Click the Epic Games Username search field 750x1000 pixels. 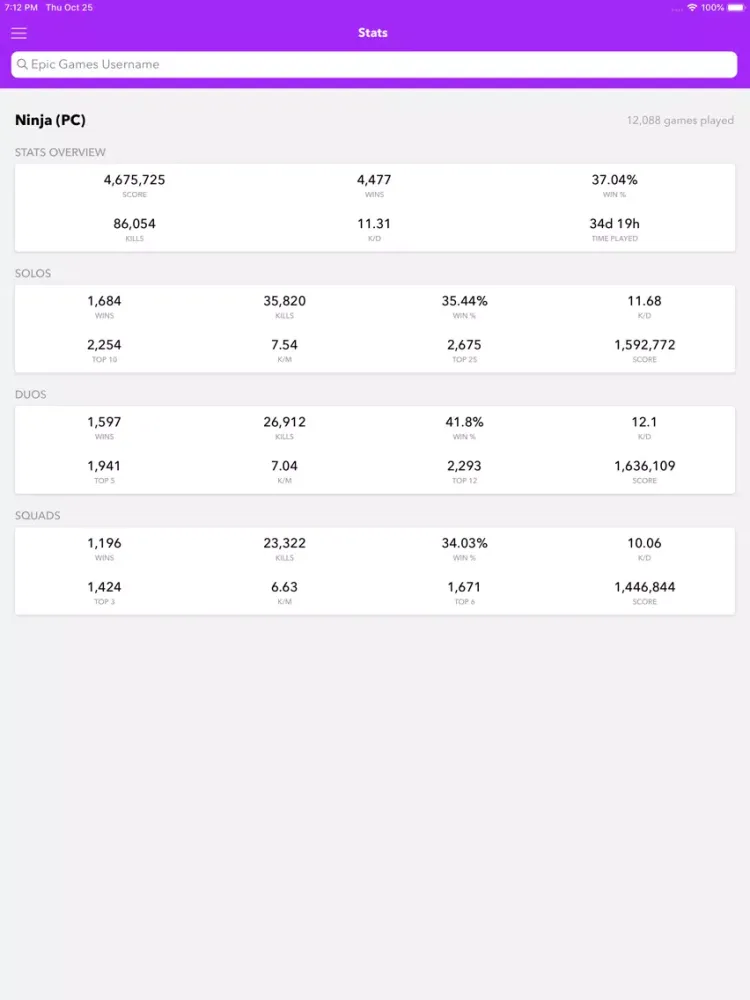click(x=374, y=64)
